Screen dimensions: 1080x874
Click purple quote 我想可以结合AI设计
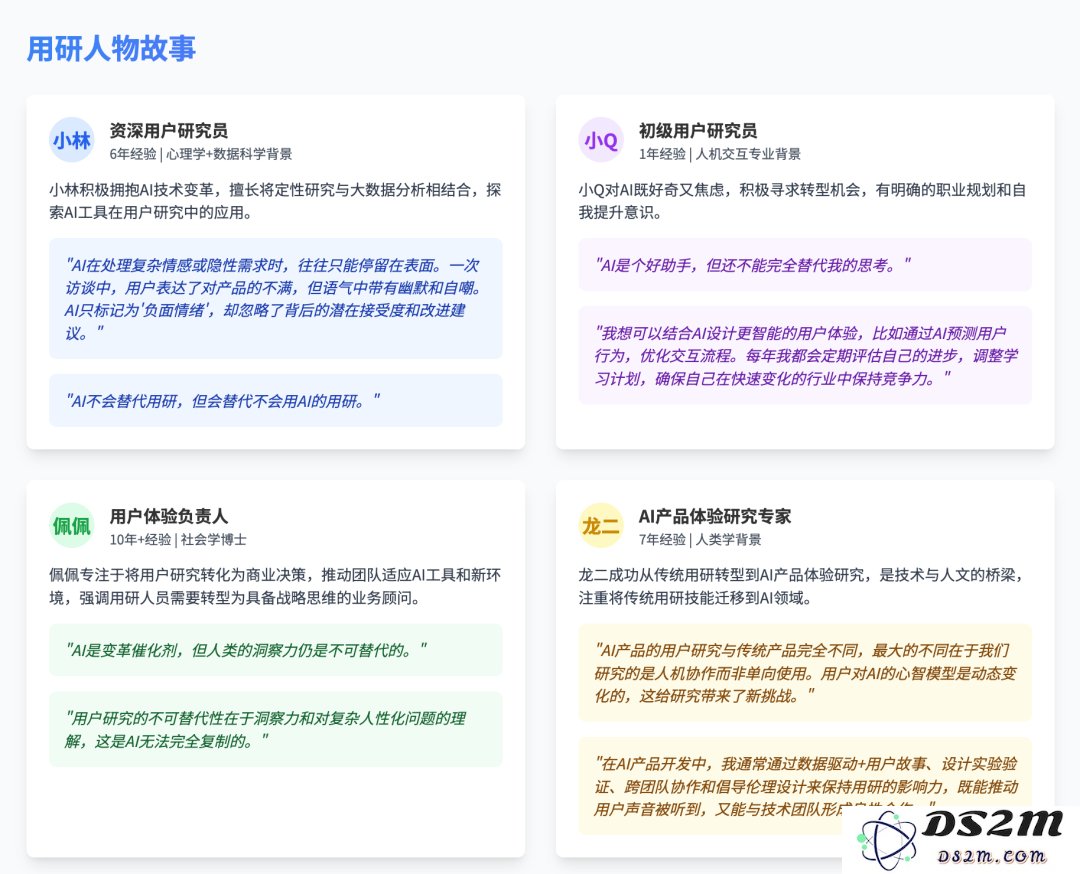click(804, 355)
